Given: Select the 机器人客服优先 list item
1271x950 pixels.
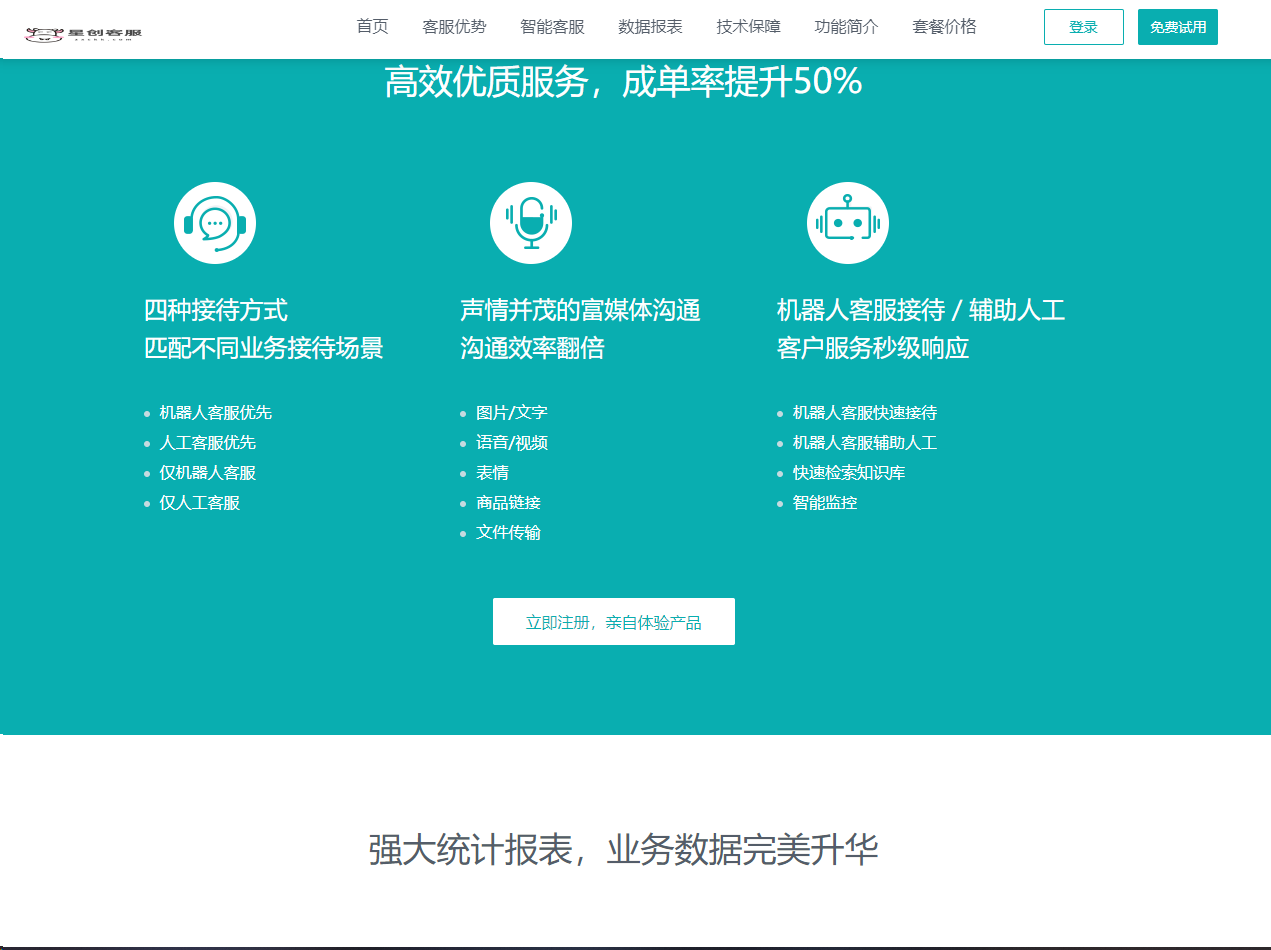Looking at the screenshot, I should 215,413.
